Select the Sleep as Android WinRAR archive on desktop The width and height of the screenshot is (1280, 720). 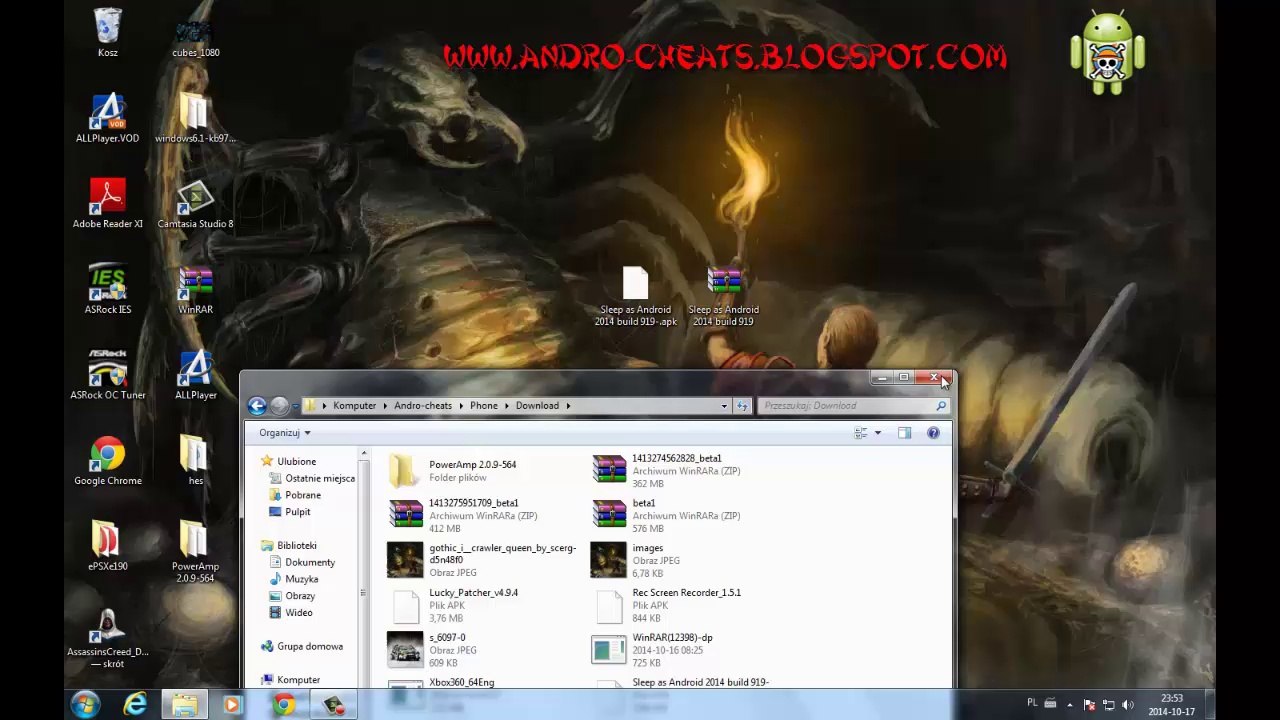click(723, 297)
